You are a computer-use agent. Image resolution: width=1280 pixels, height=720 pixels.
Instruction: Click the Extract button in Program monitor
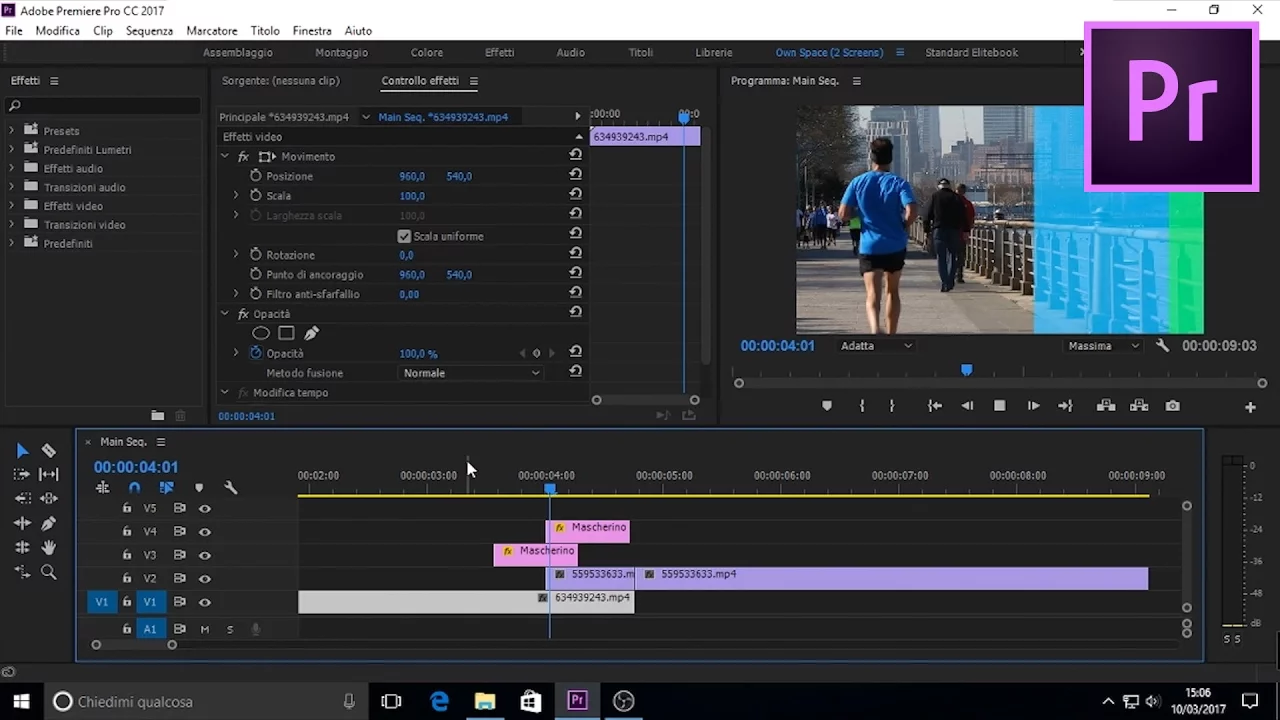point(1139,406)
